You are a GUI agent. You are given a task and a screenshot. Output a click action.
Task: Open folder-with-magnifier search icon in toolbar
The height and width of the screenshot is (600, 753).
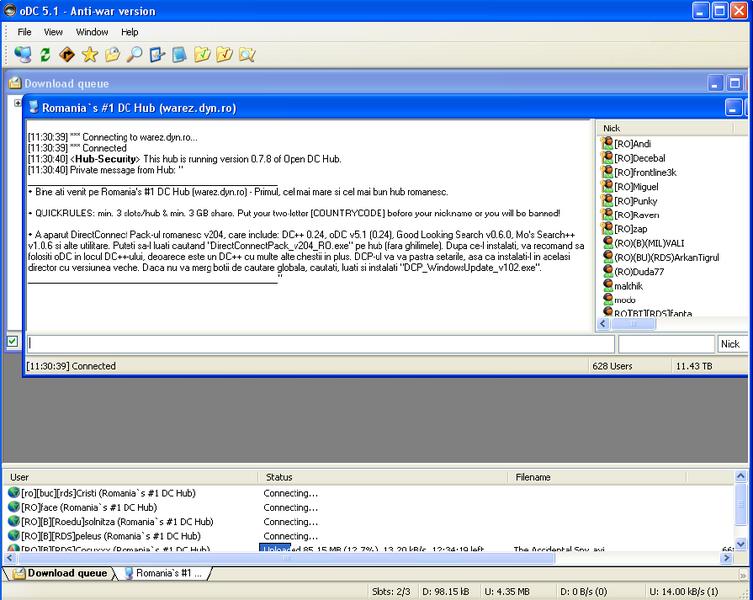pyautogui.click(x=246, y=54)
